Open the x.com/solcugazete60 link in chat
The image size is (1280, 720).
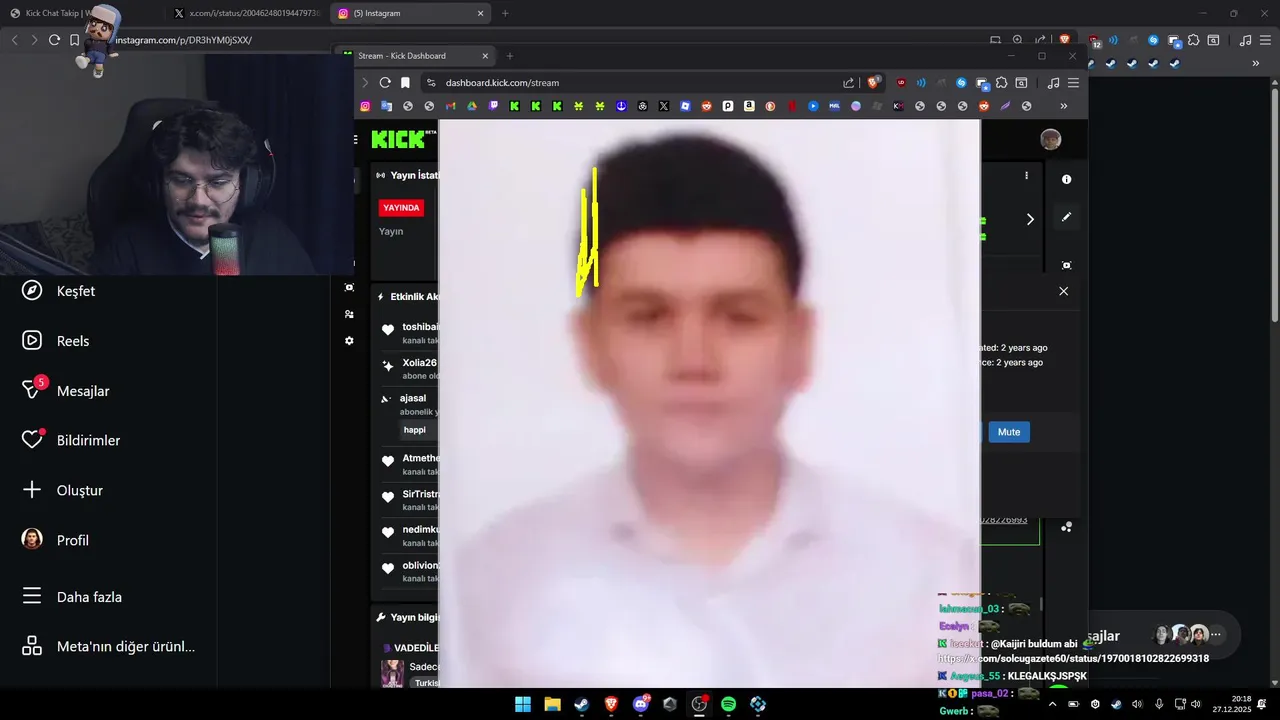tap(1073, 658)
